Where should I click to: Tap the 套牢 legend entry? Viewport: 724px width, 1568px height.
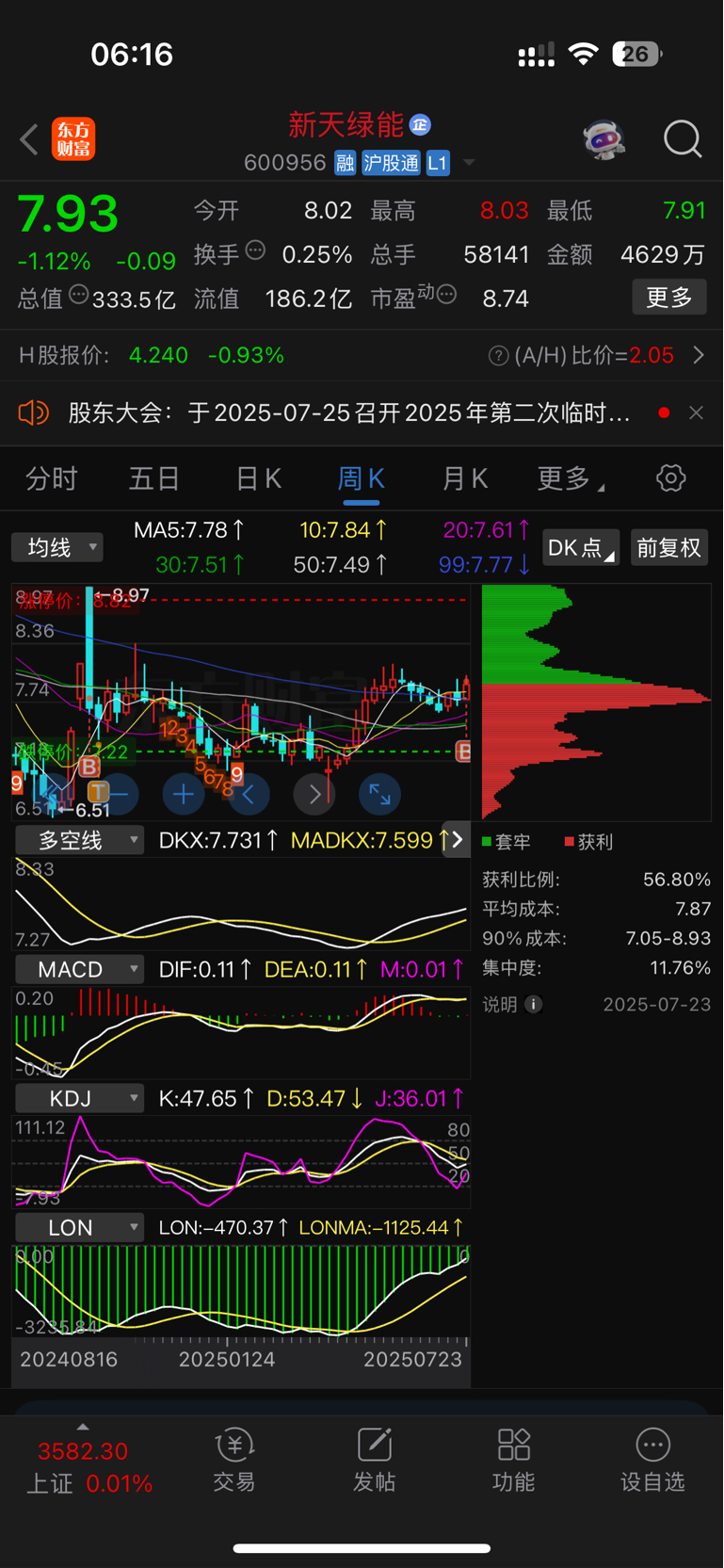507,841
